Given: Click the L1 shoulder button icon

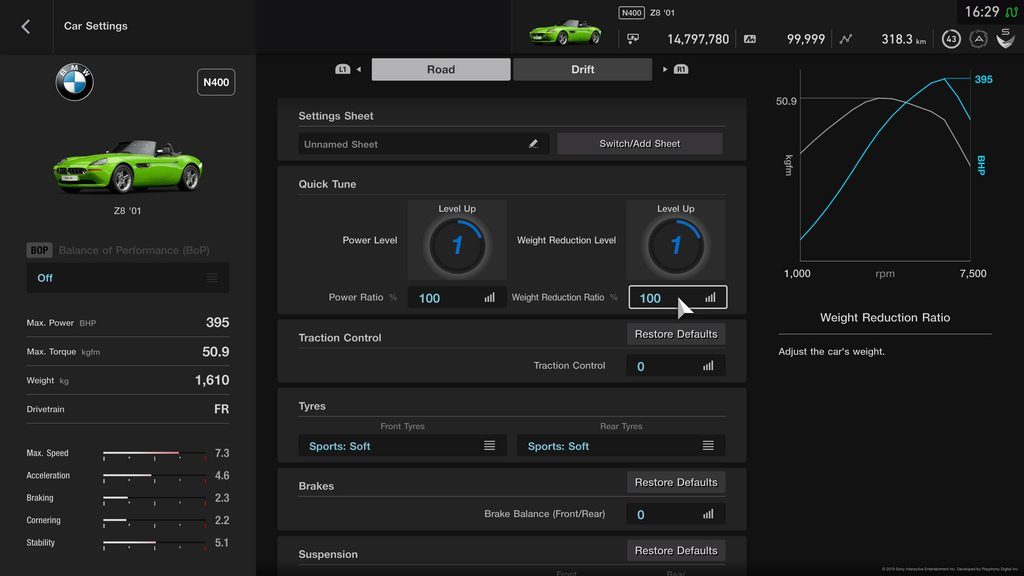Looking at the screenshot, I should point(342,69).
